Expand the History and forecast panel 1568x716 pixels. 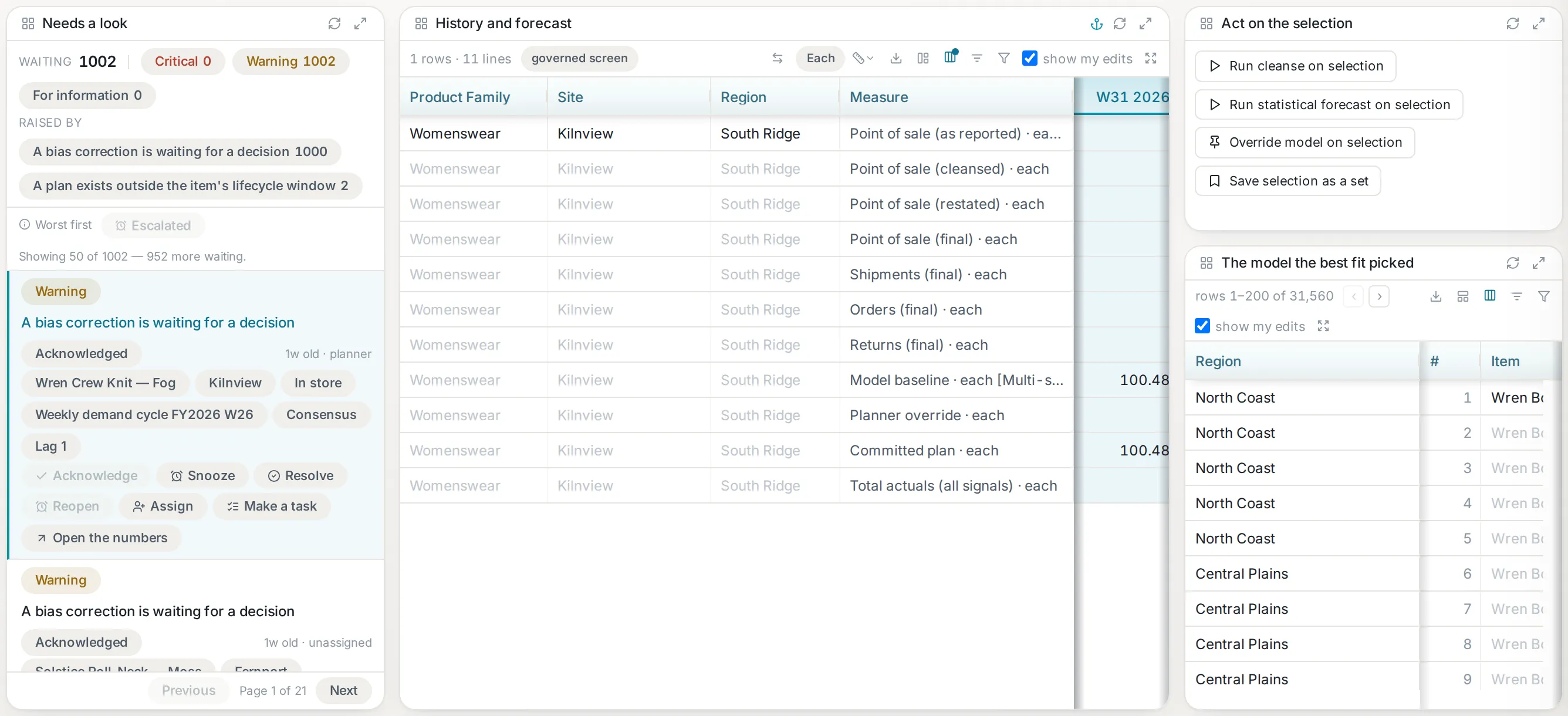[x=1145, y=23]
